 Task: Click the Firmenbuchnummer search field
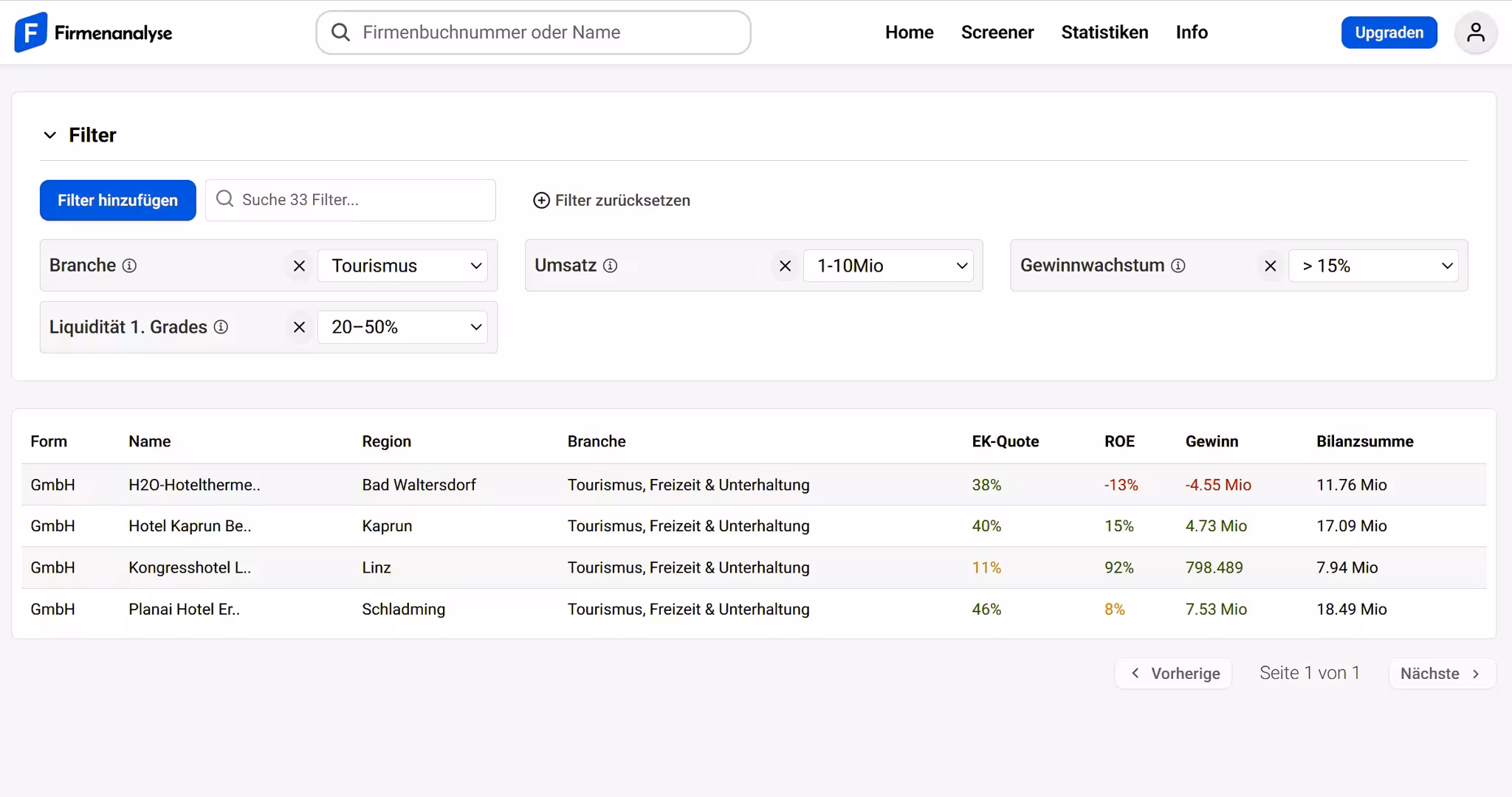tap(532, 32)
